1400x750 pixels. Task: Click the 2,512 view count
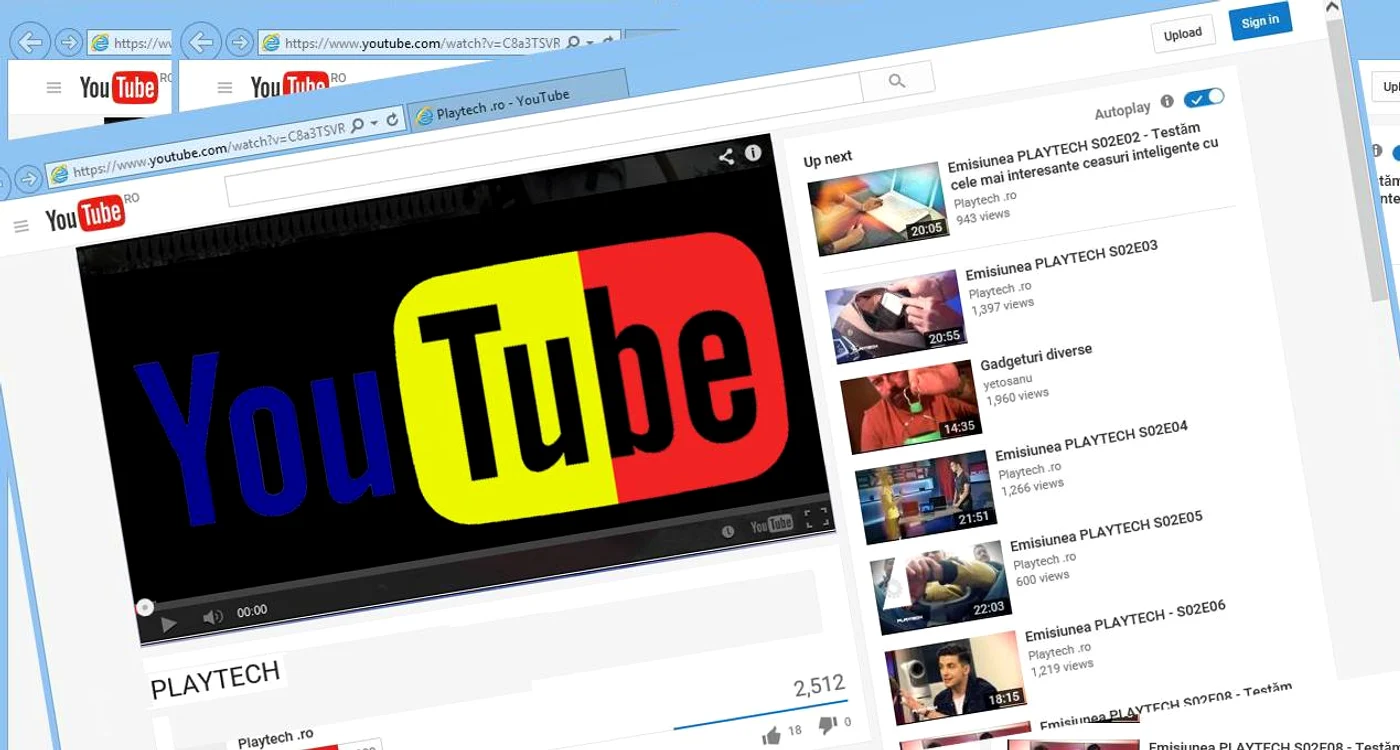(x=819, y=686)
